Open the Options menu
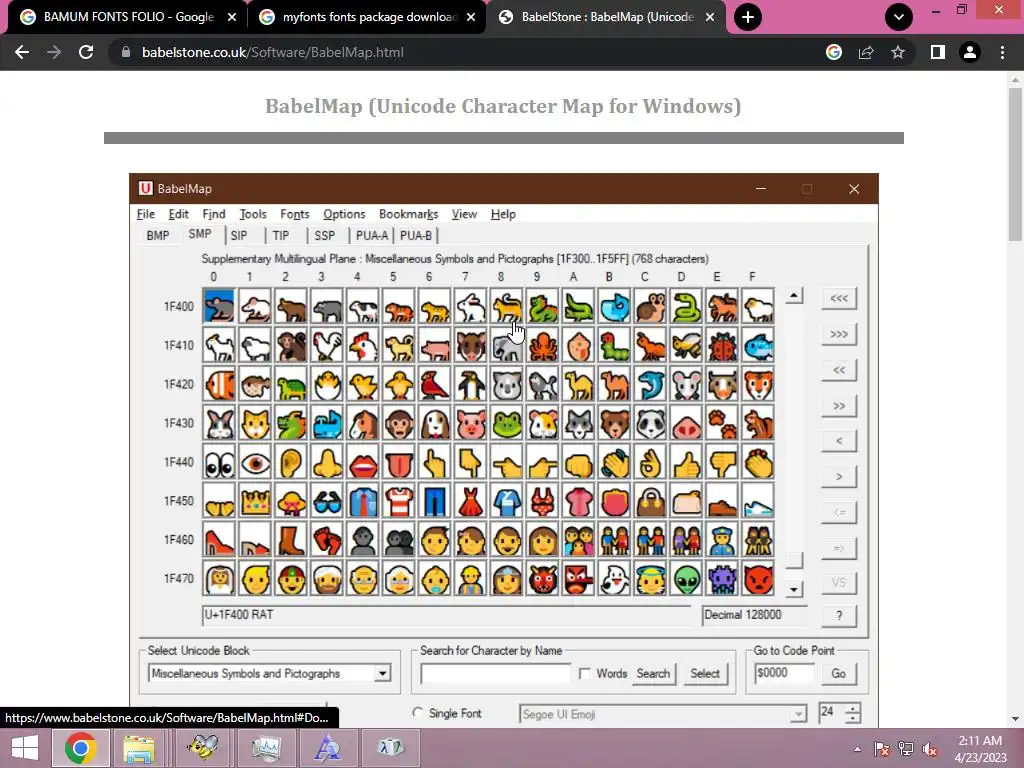The width and height of the screenshot is (1024, 768). [344, 214]
